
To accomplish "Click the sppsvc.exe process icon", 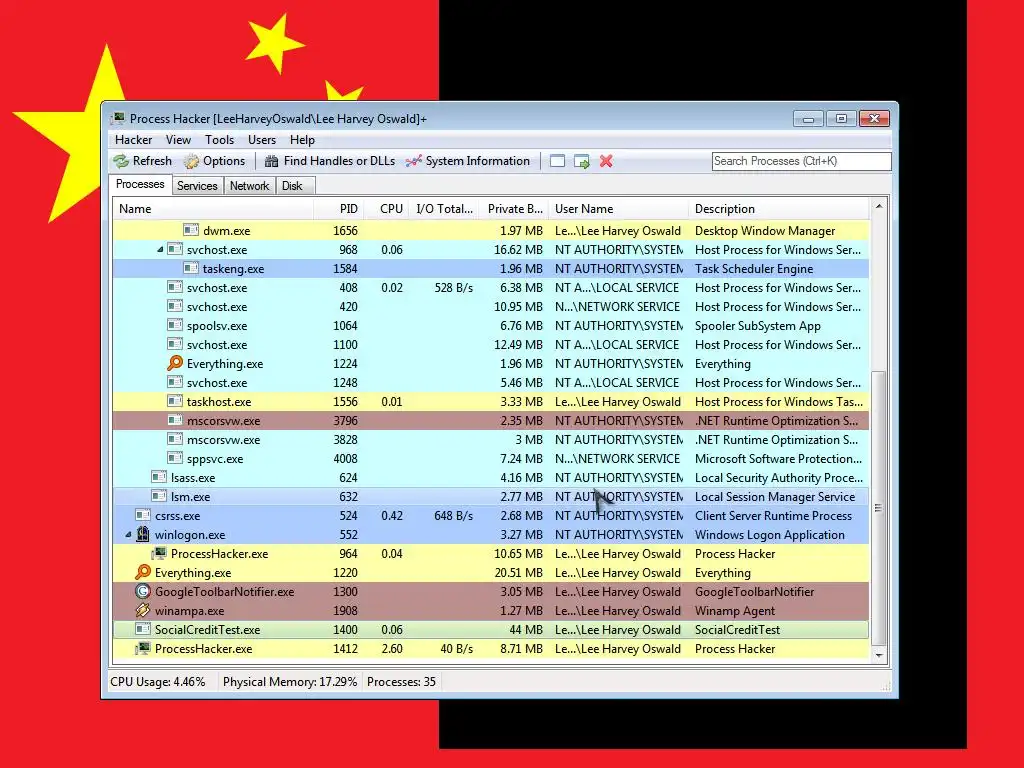I will [x=174, y=458].
